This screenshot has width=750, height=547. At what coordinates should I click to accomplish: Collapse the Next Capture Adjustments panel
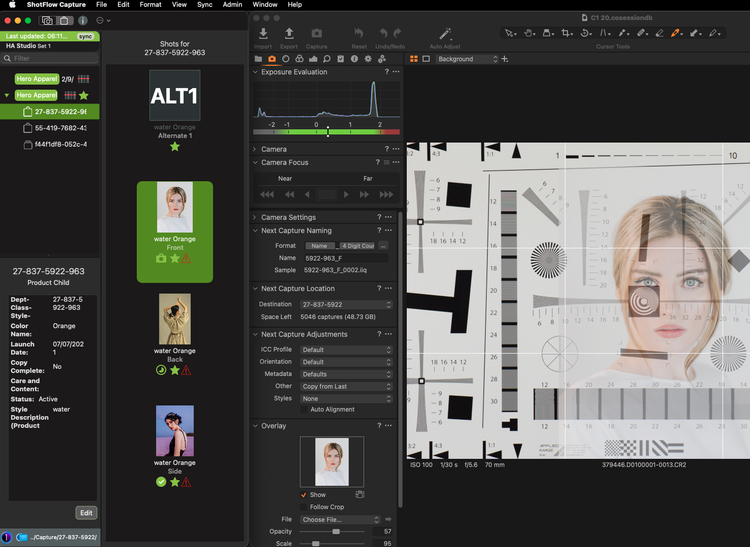click(255, 334)
